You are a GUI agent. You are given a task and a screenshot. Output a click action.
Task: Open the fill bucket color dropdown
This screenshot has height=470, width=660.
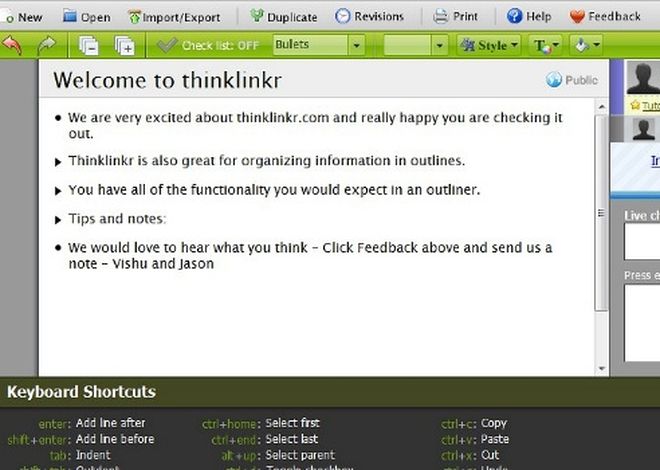[587, 45]
